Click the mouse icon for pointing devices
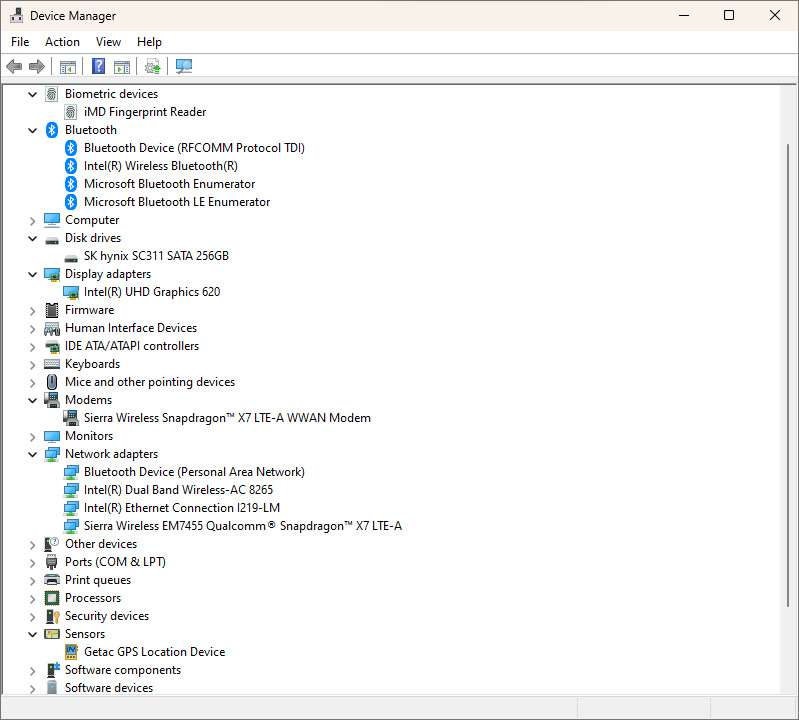 pyautogui.click(x=52, y=382)
